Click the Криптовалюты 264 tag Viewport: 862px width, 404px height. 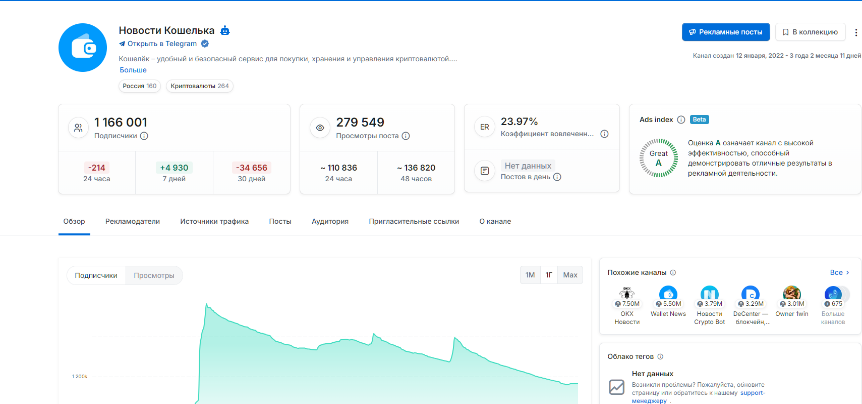point(200,86)
